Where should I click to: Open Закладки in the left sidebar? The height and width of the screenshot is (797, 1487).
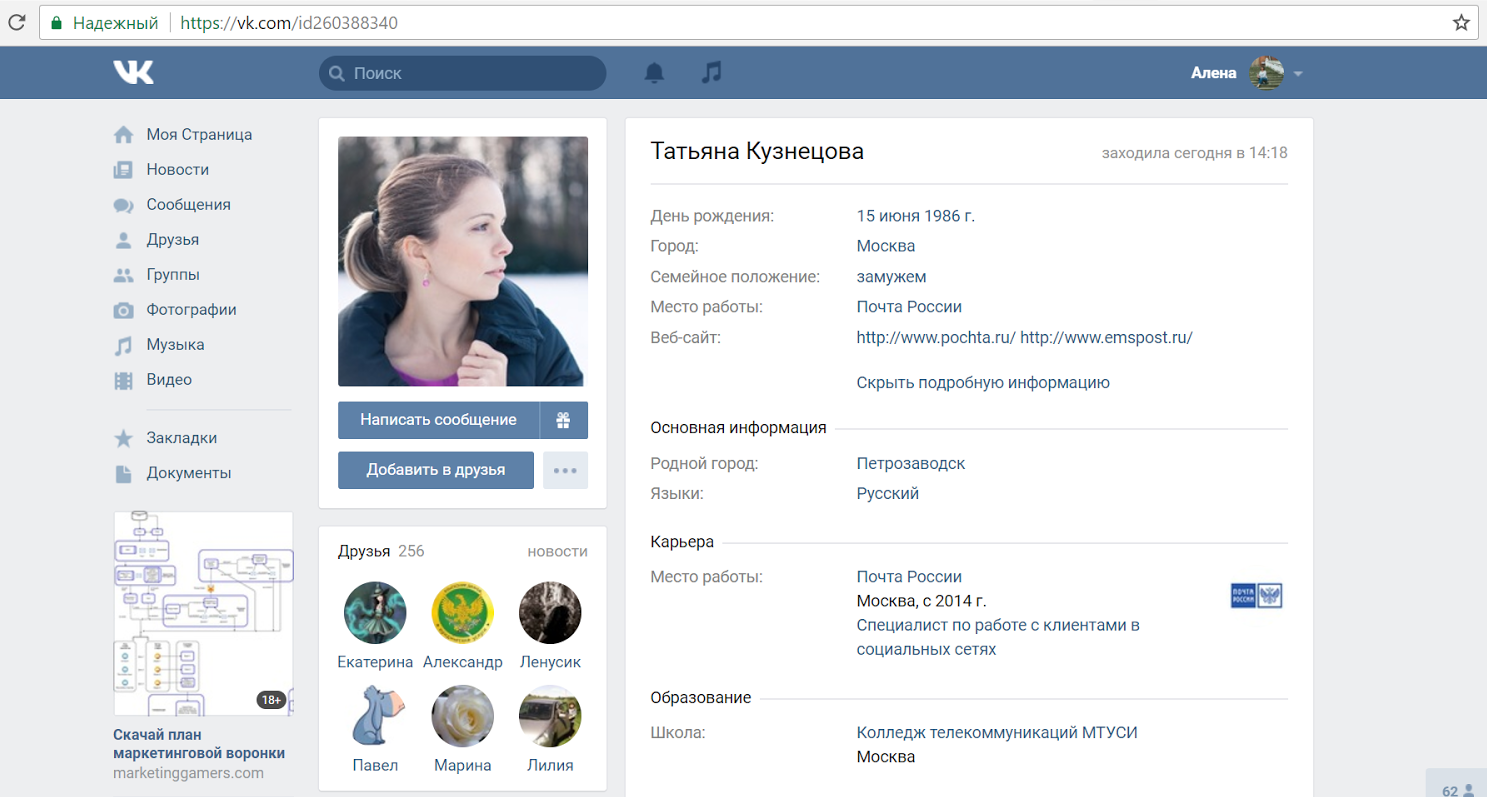181,438
